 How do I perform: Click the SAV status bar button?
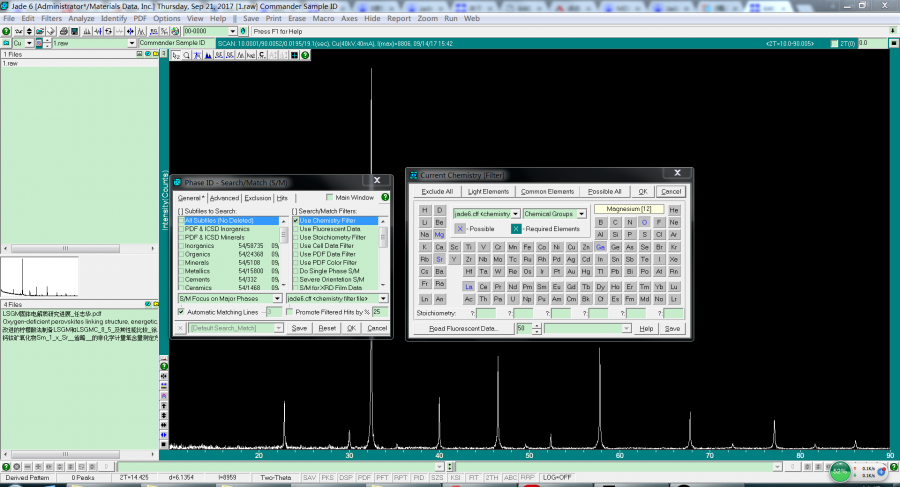[x=310, y=477]
